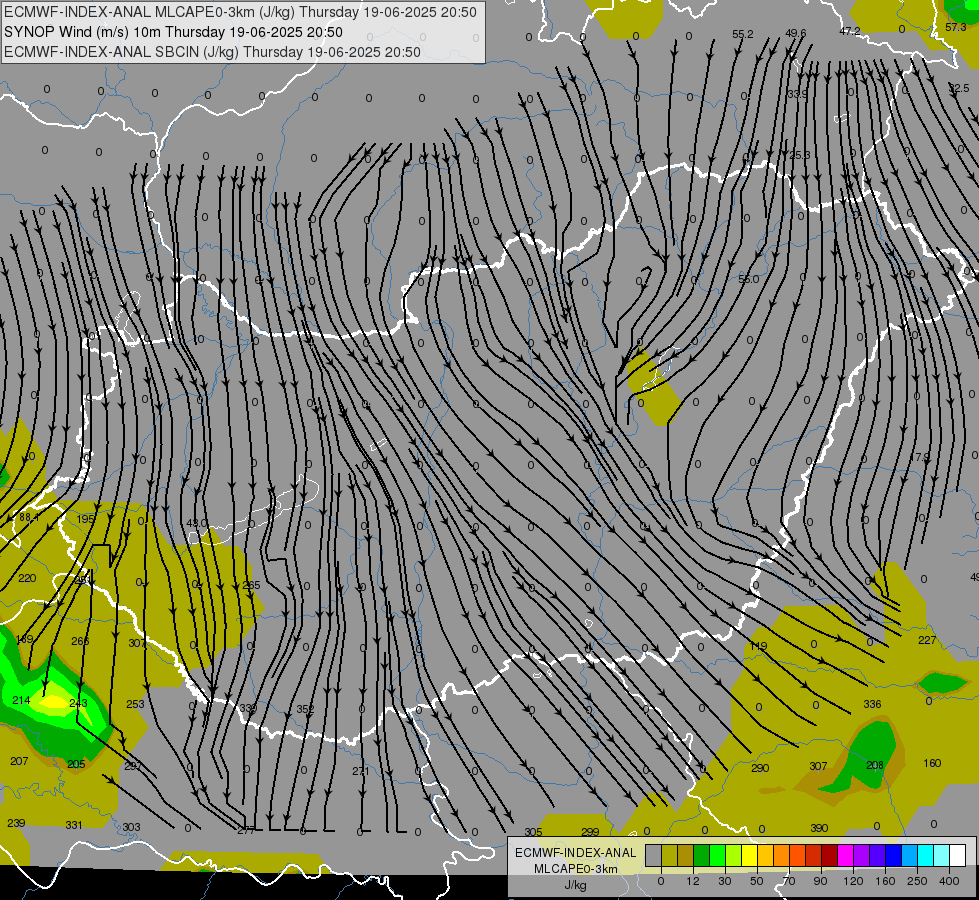Viewport: 979px width, 900px height.
Task: Select the SYNOP Wind 10m header line
Action: [173, 32]
